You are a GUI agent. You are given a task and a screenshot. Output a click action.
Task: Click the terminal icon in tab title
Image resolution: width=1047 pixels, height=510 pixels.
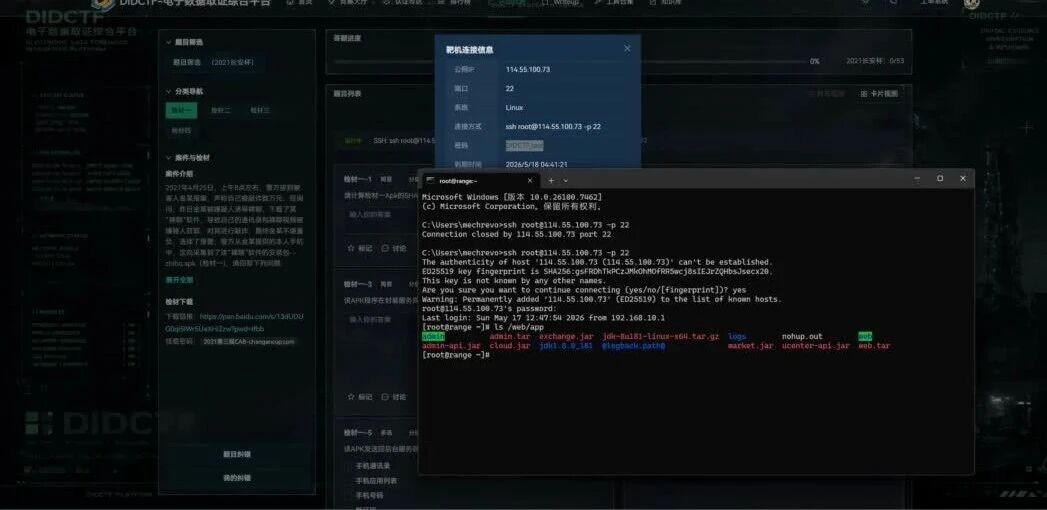click(431, 180)
